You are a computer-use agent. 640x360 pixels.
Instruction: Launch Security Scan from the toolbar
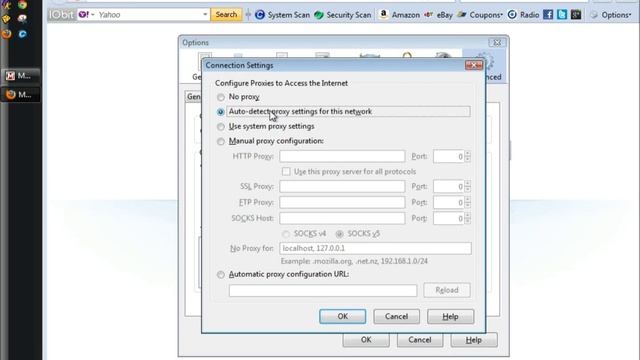point(343,15)
